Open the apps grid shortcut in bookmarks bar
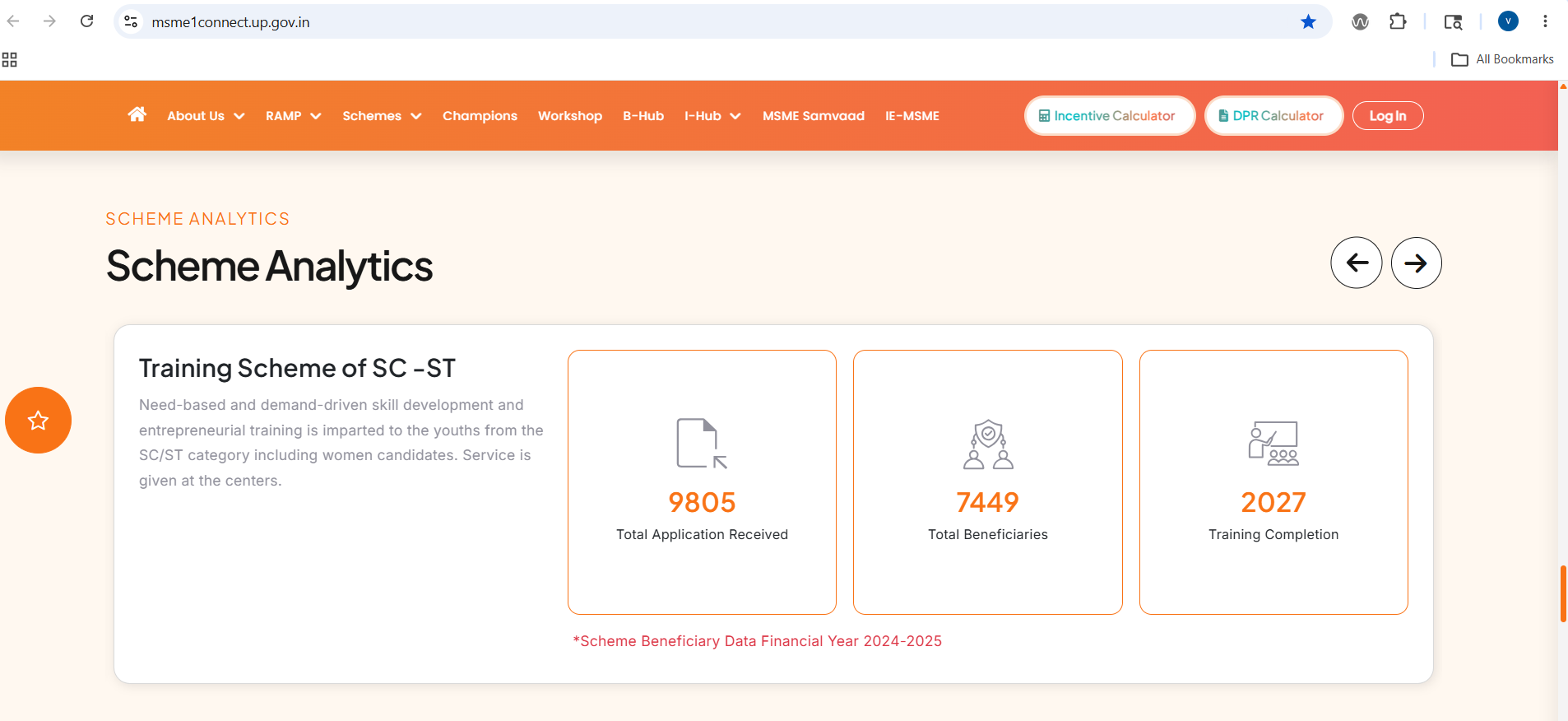 (x=10, y=59)
